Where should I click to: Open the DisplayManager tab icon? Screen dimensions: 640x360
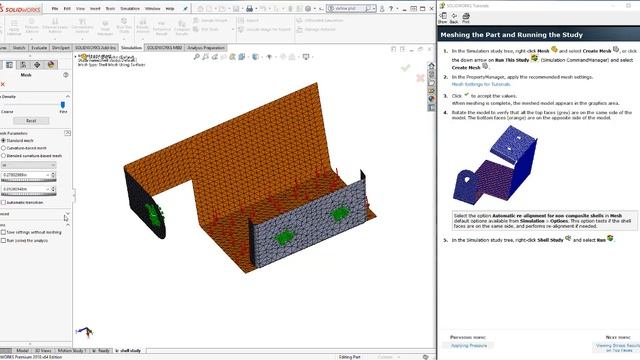[51, 65]
